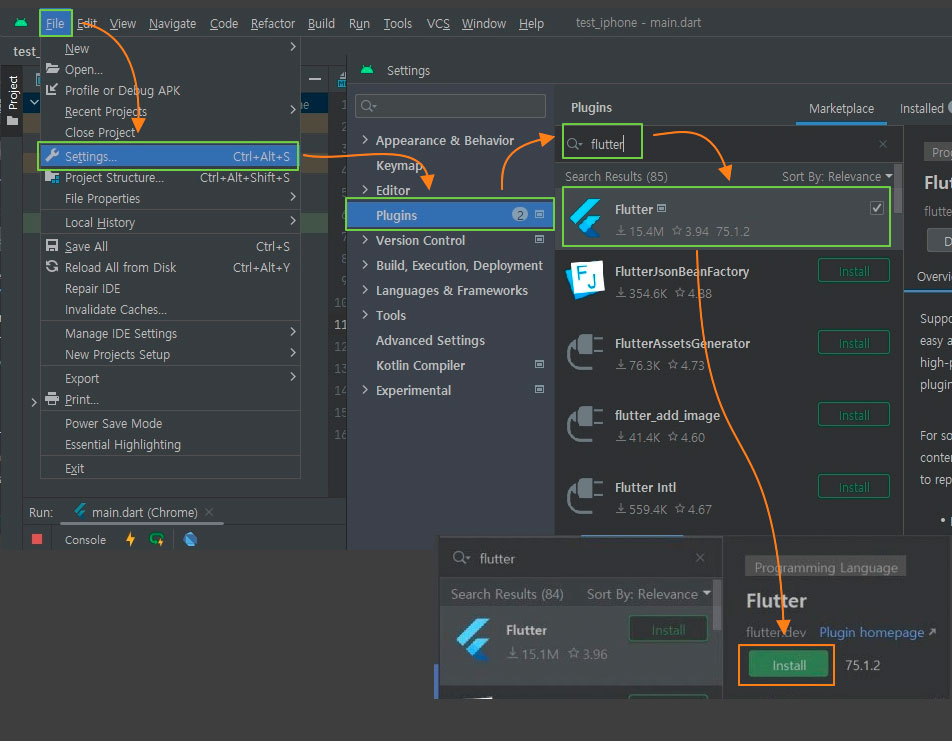Open the File menu
The height and width of the screenshot is (741, 952).
click(x=55, y=24)
